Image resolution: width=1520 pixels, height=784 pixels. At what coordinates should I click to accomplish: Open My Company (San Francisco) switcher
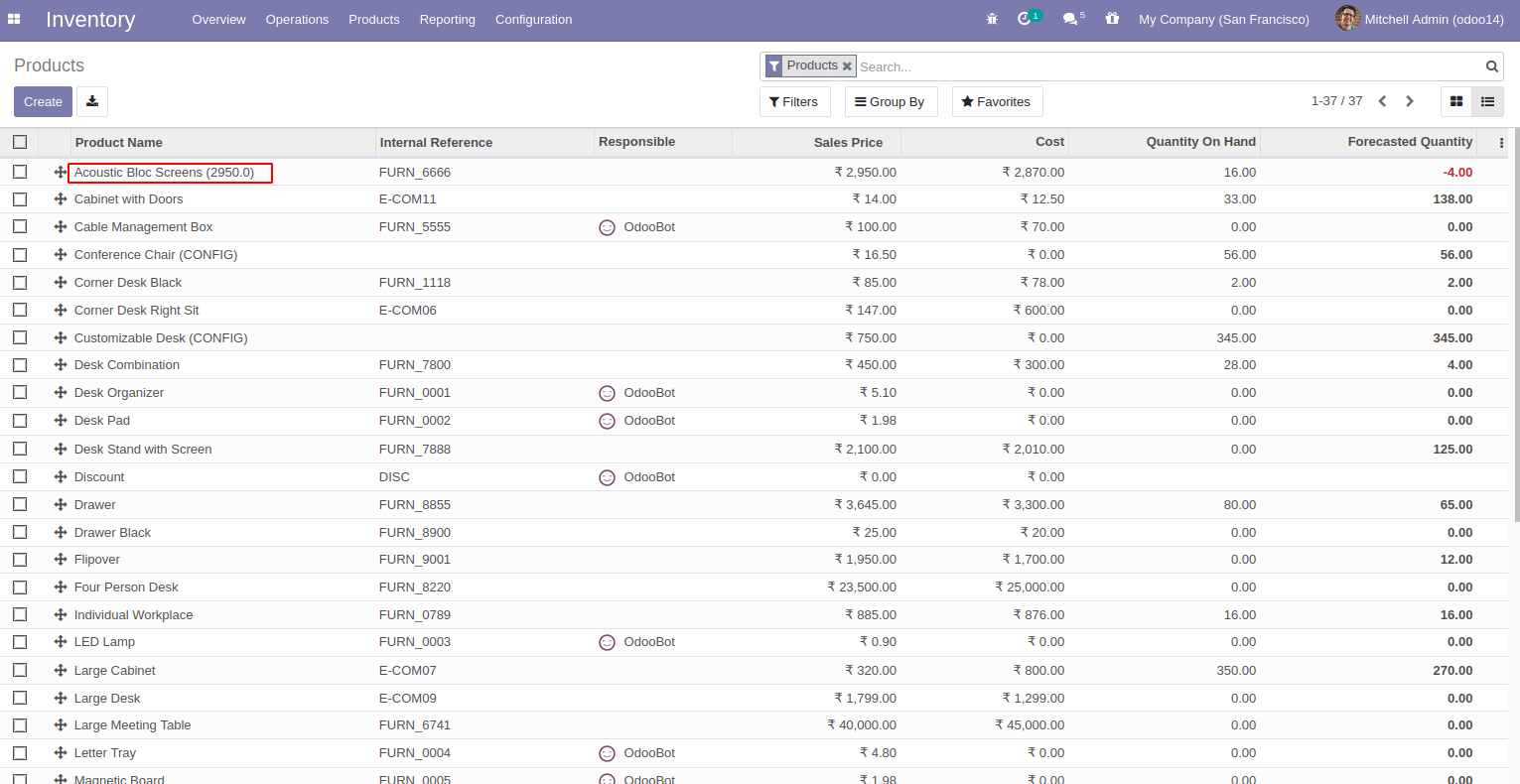(x=1223, y=19)
